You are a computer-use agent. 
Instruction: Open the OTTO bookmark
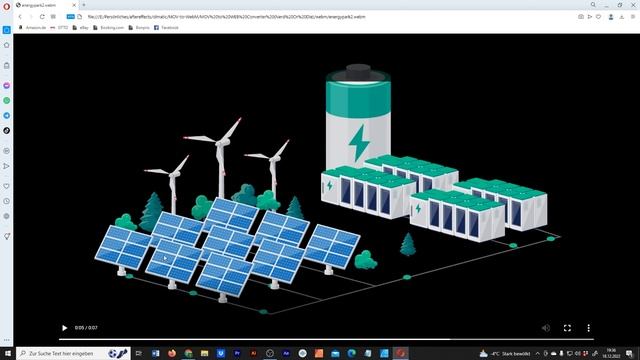pos(60,28)
